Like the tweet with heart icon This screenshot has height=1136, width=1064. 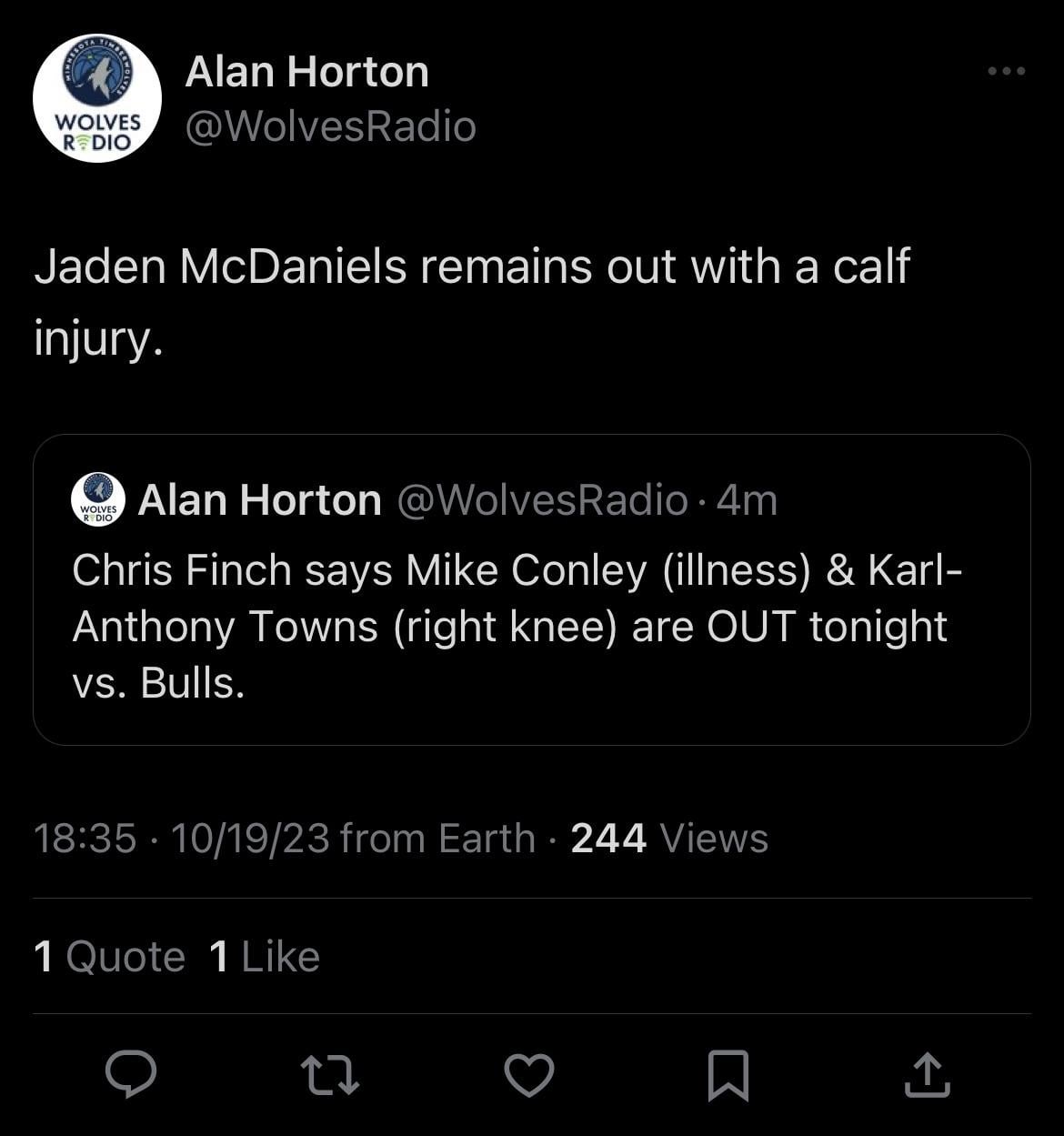pos(529,1075)
